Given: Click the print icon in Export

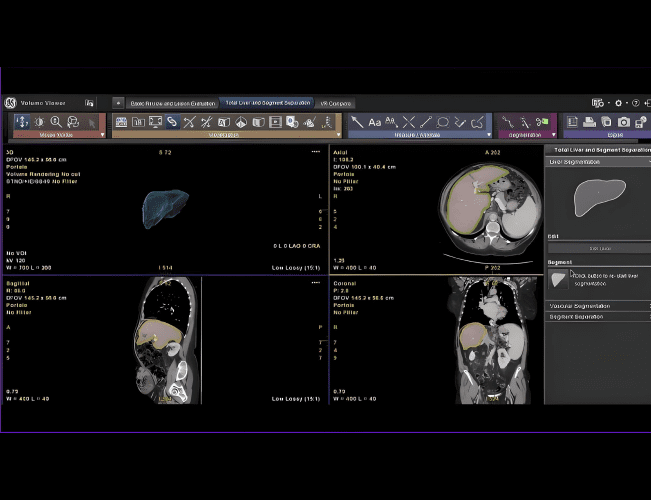Looking at the screenshot, I should (x=589, y=122).
